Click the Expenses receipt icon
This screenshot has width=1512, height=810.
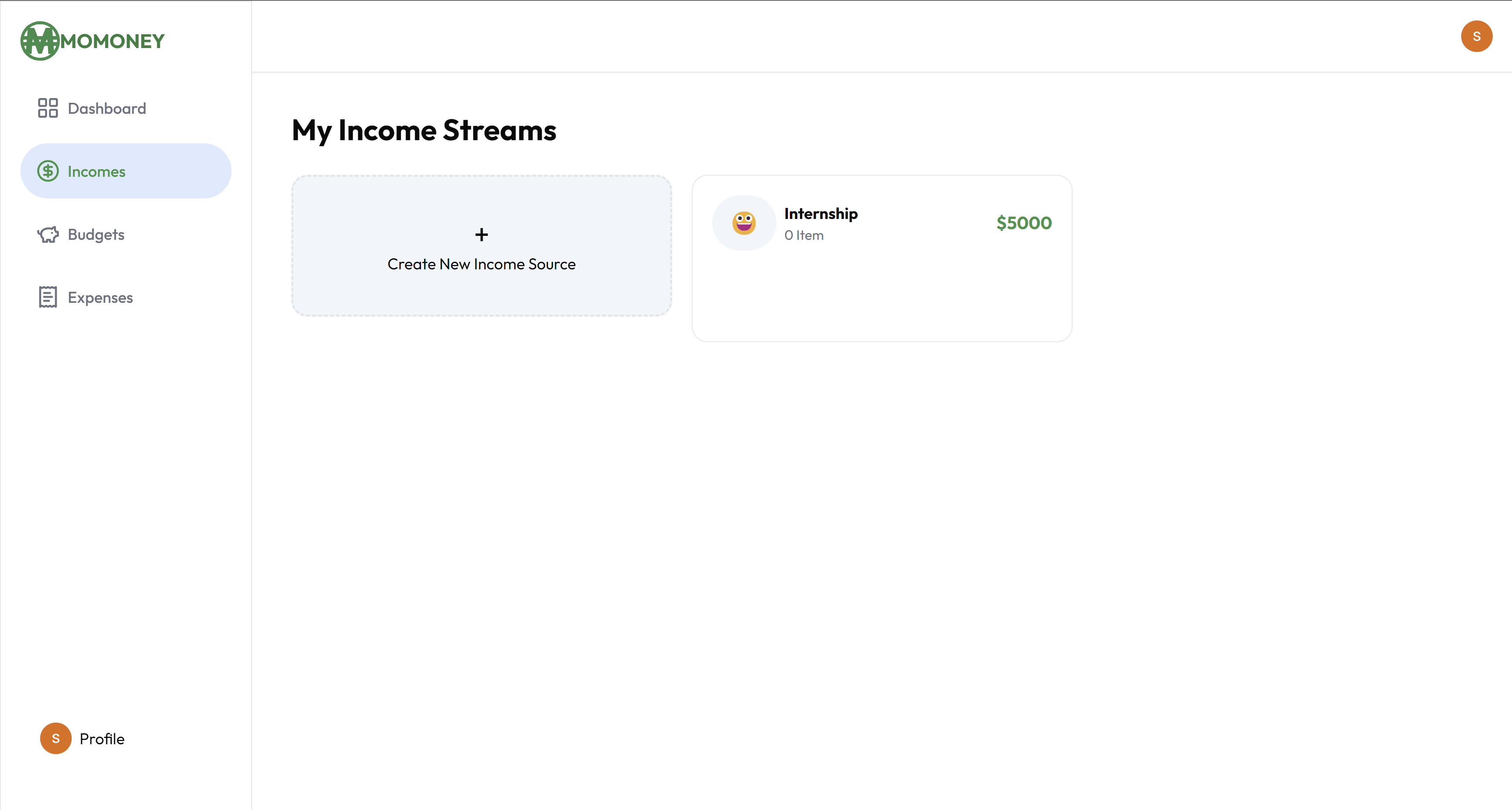coord(48,297)
